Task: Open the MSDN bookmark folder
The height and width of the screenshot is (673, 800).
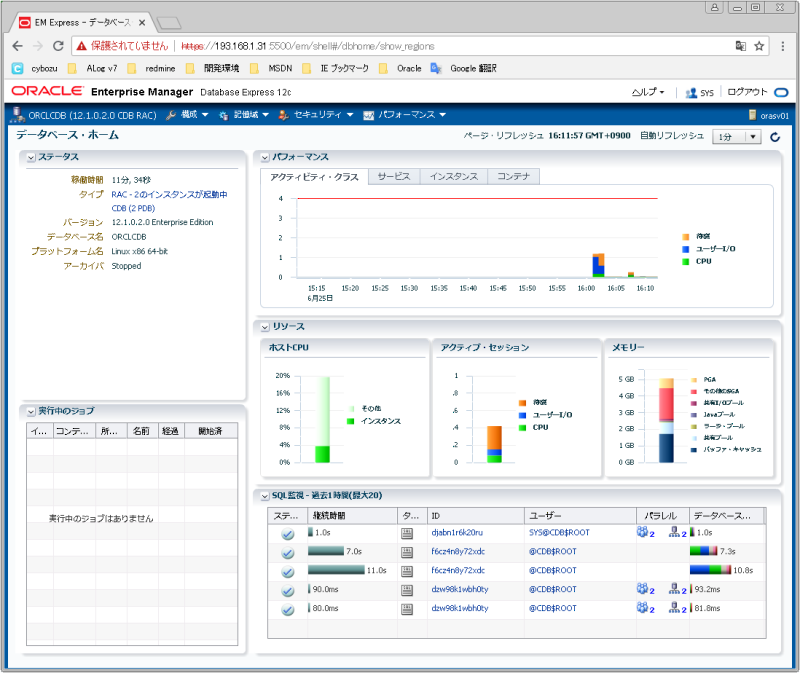Action: [271, 68]
